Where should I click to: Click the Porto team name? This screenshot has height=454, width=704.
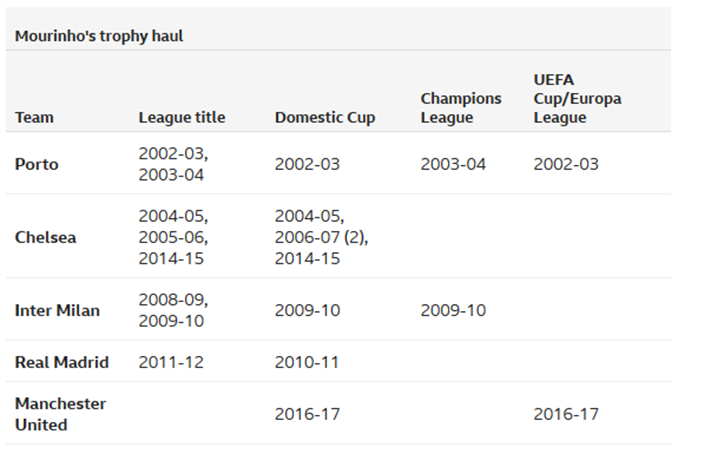tap(36, 164)
